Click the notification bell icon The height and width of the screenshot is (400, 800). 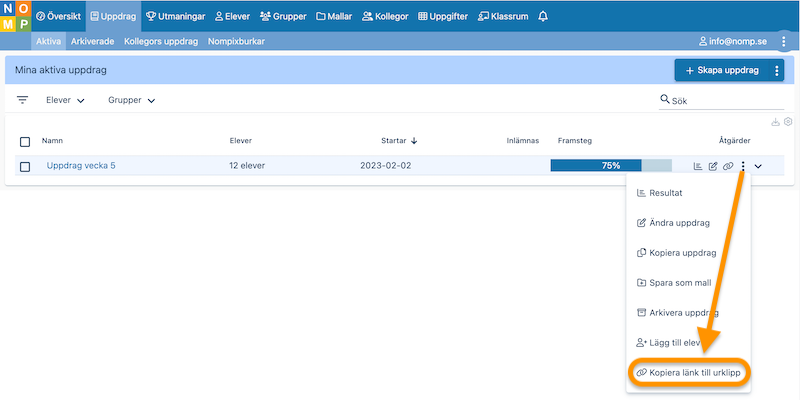[543, 16]
